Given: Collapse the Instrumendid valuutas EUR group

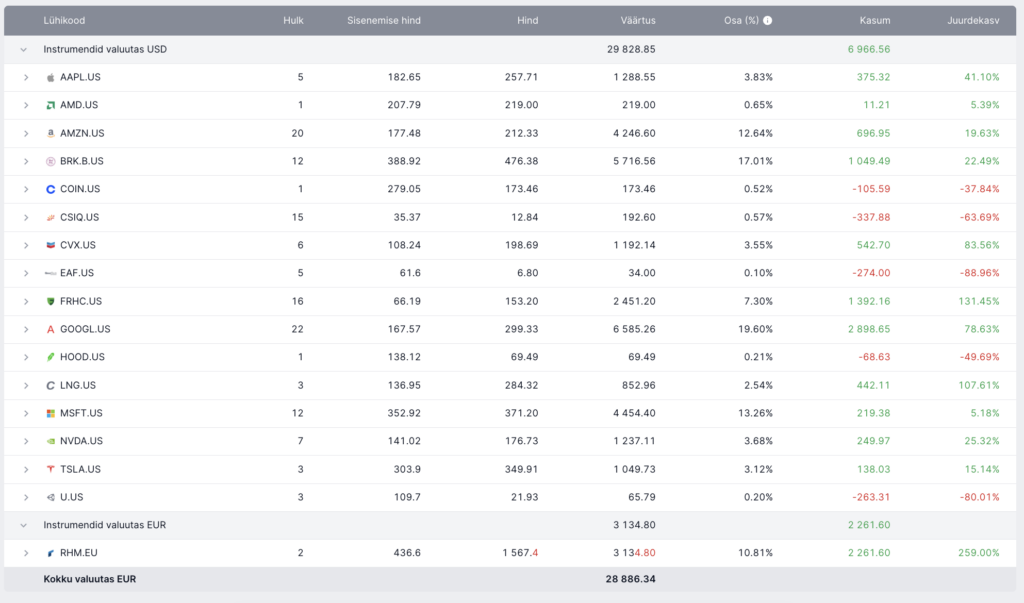Looking at the screenshot, I should click(23, 525).
